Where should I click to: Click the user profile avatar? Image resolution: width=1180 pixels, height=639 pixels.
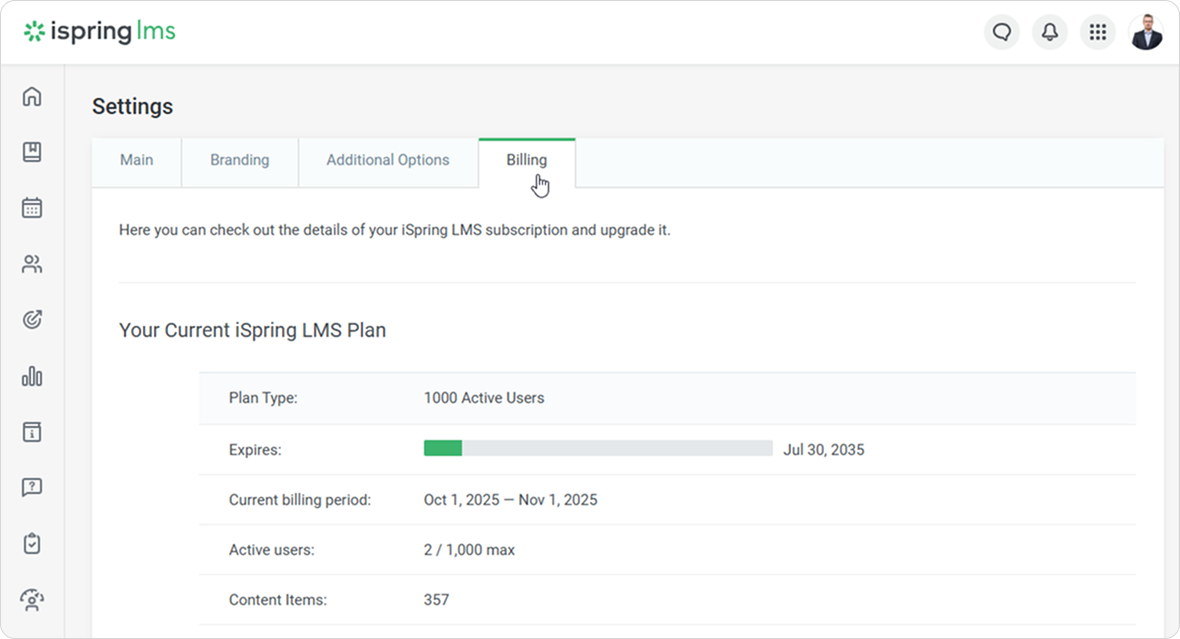[x=1146, y=33]
